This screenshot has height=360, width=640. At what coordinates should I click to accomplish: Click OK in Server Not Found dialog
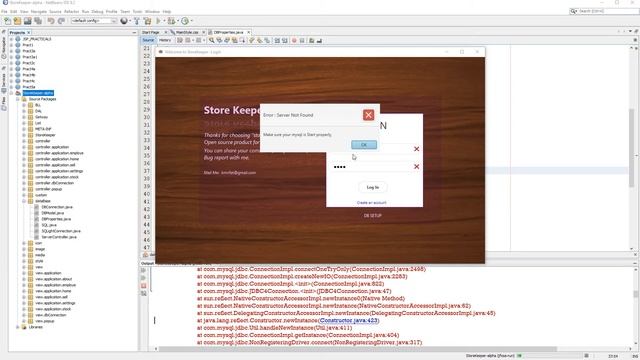click(364, 144)
